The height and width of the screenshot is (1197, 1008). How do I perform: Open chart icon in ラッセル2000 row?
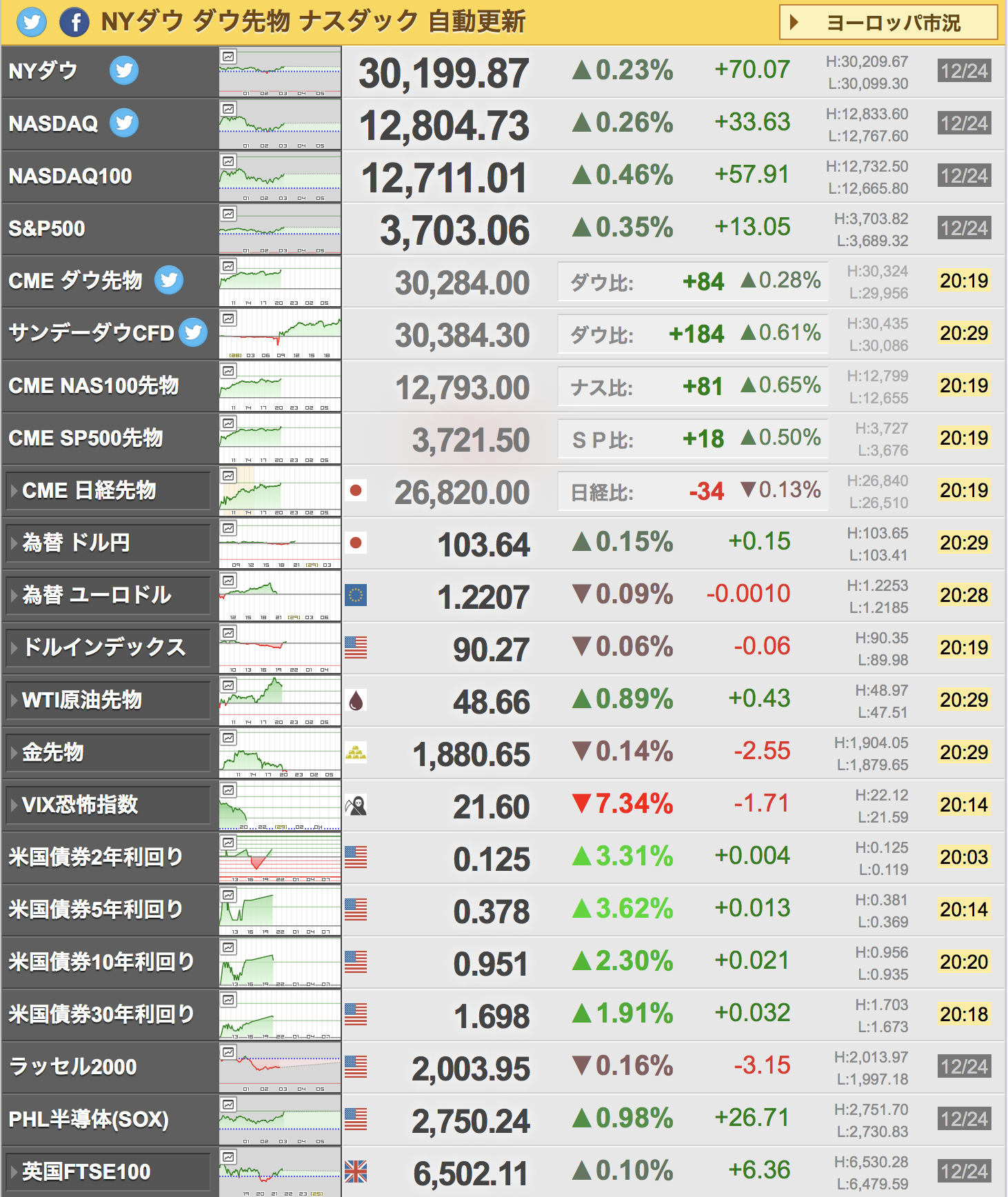pos(228,1052)
